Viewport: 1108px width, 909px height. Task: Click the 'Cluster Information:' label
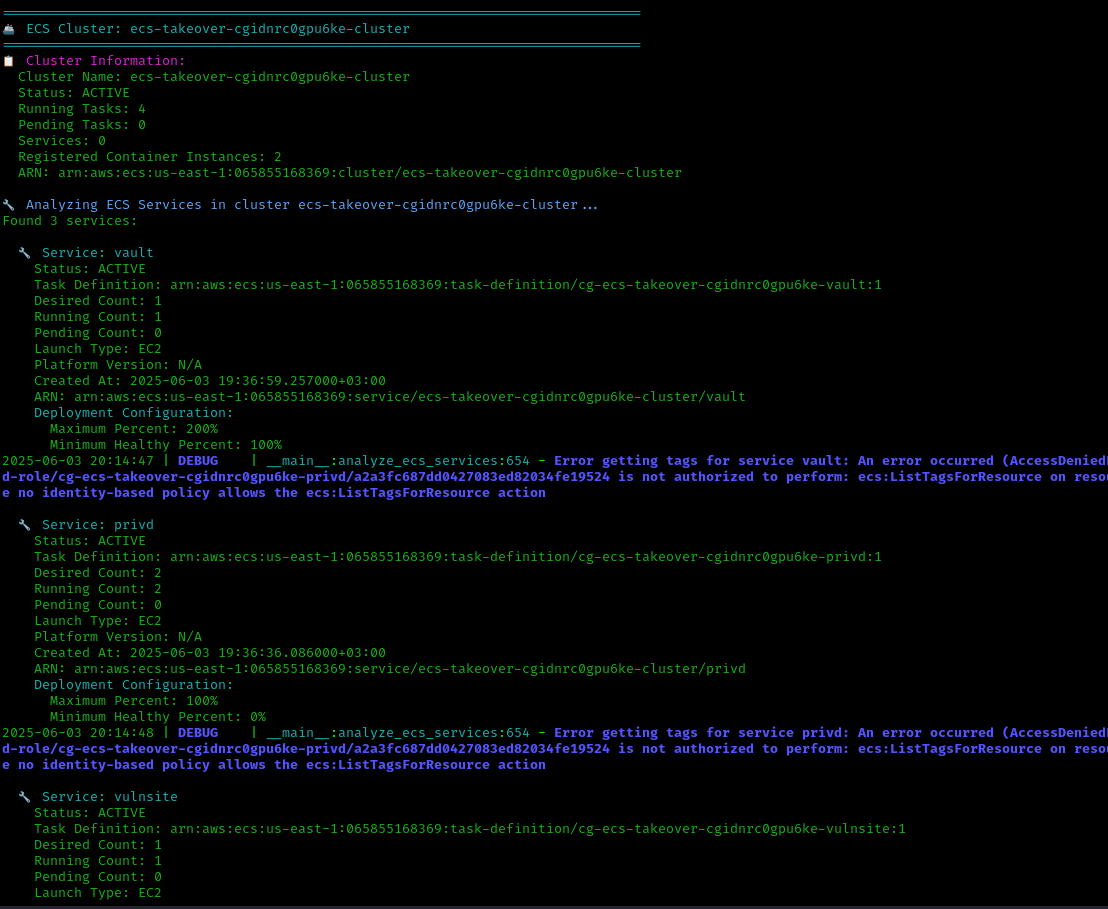[105, 61]
